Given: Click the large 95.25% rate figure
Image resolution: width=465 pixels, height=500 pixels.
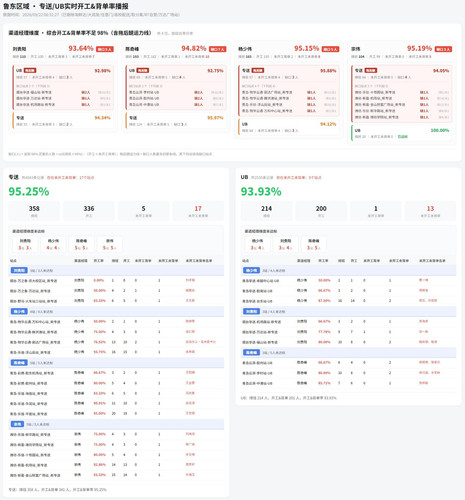Looking at the screenshot, I should (29, 192).
